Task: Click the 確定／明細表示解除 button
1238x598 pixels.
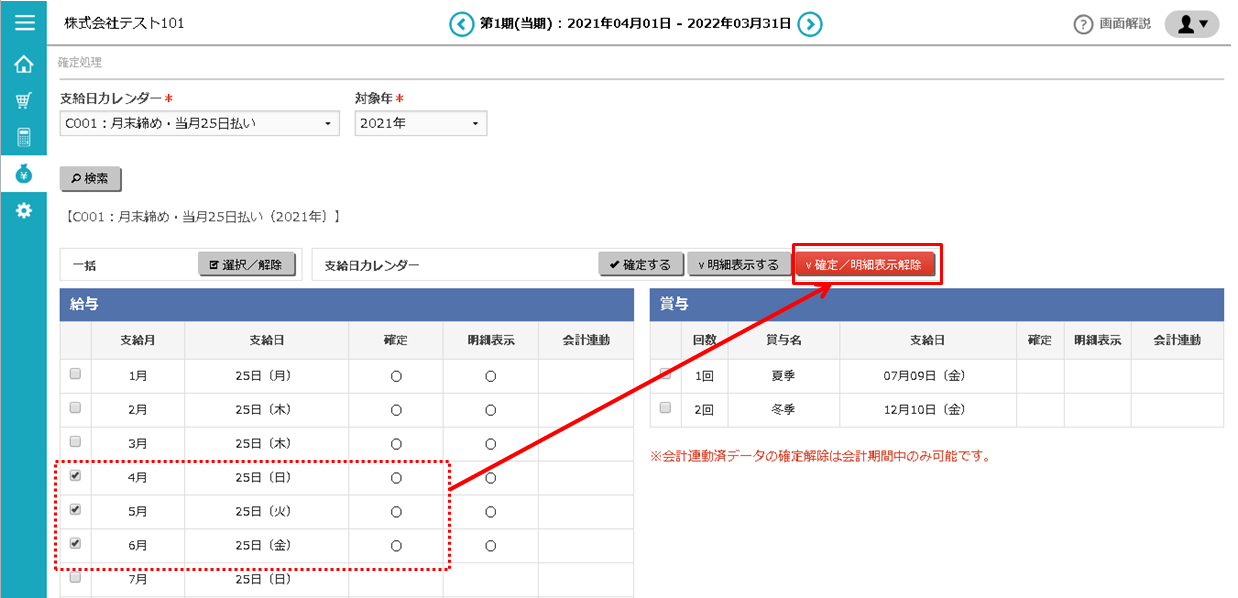Action: click(867, 264)
